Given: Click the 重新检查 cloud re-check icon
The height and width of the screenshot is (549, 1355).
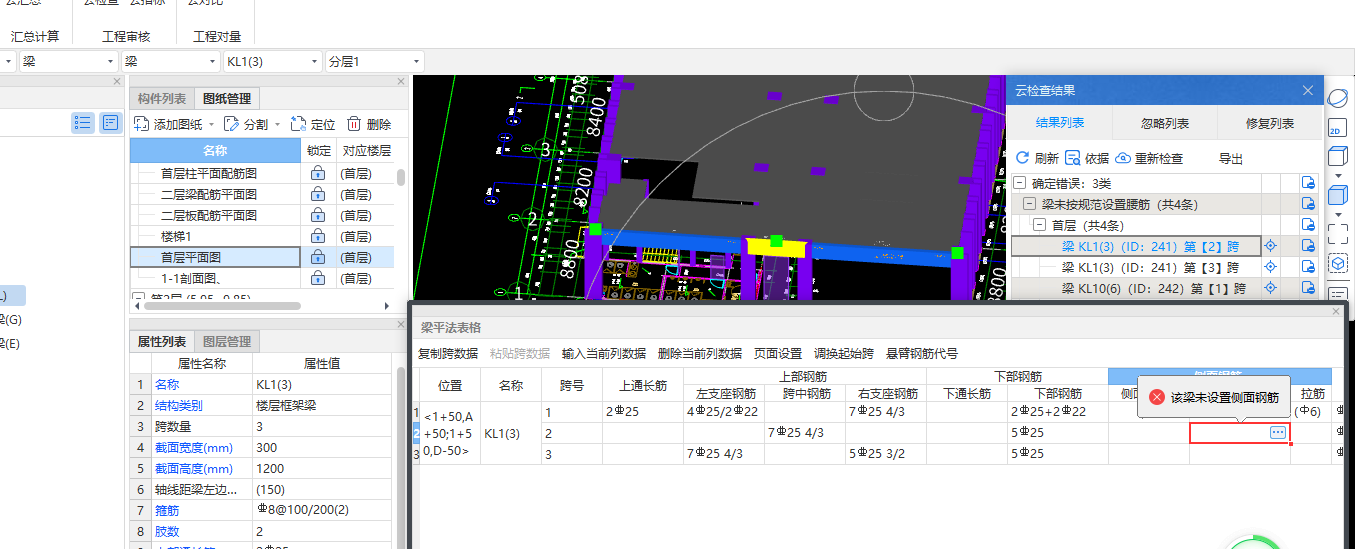Looking at the screenshot, I should point(1122,158).
